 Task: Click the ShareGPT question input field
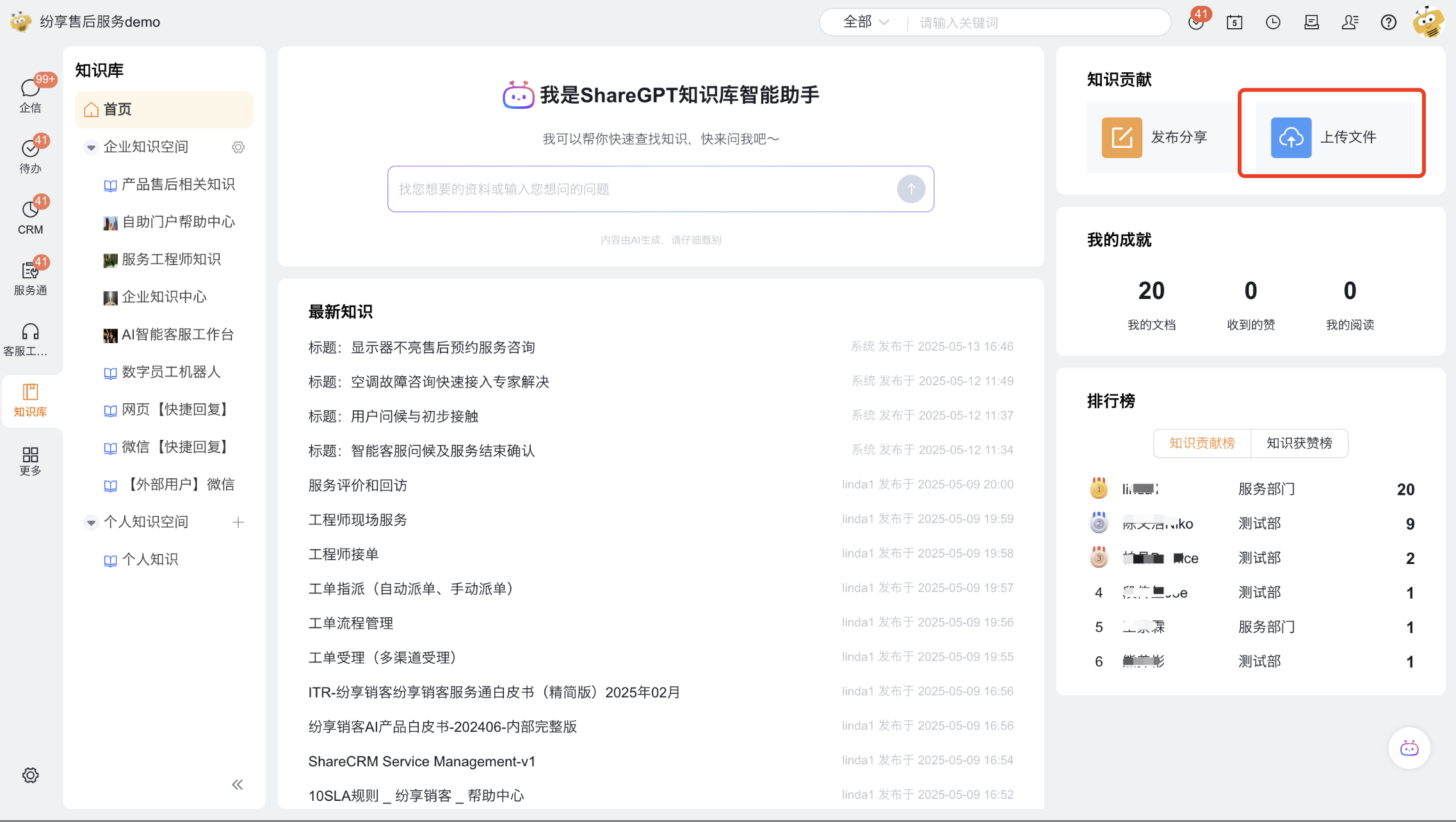(x=640, y=189)
